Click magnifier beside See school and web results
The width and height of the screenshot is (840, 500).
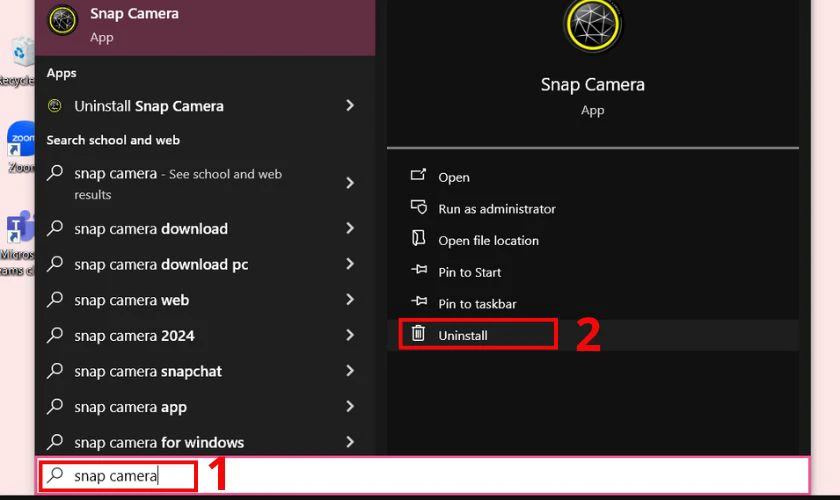point(55,173)
